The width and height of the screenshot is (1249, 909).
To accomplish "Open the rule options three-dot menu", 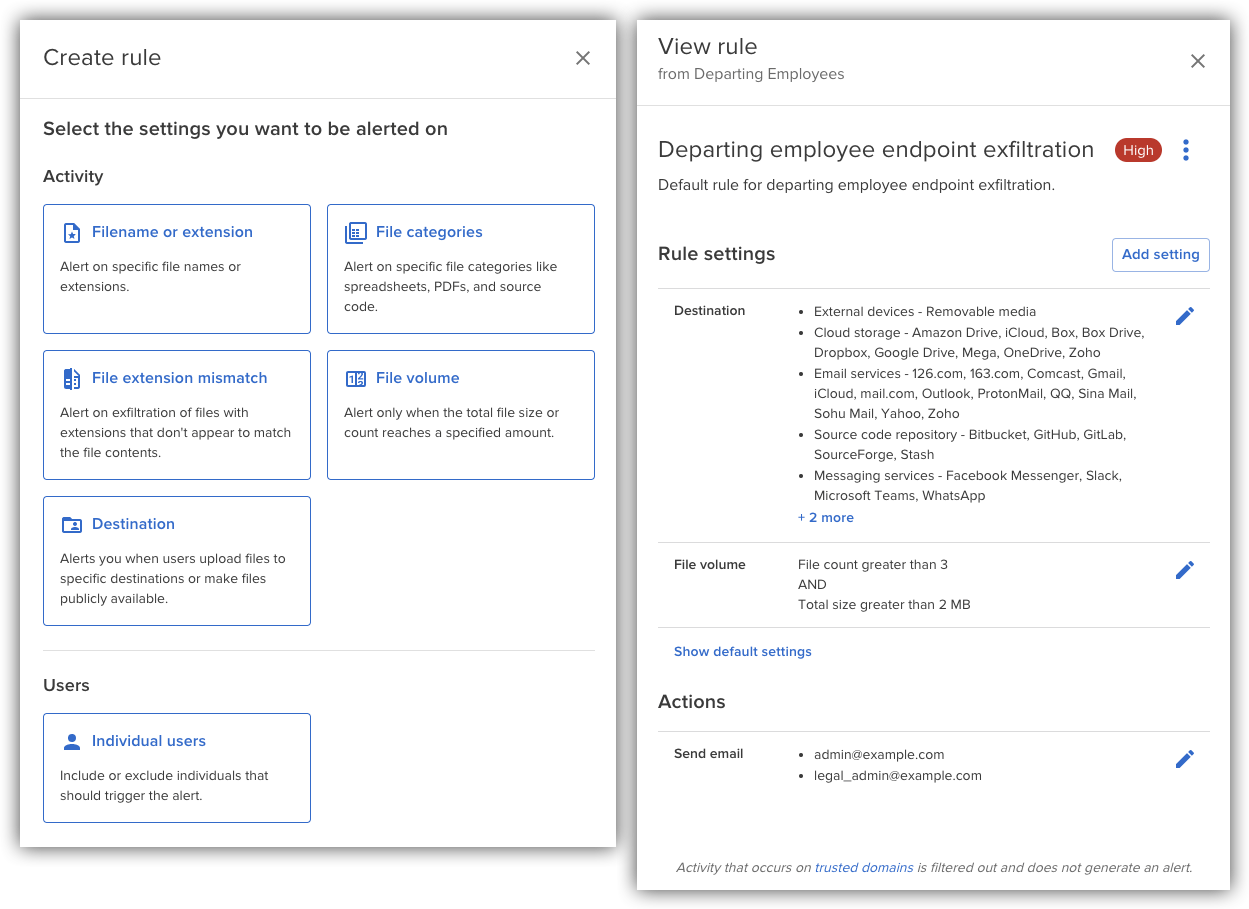I will [1186, 150].
